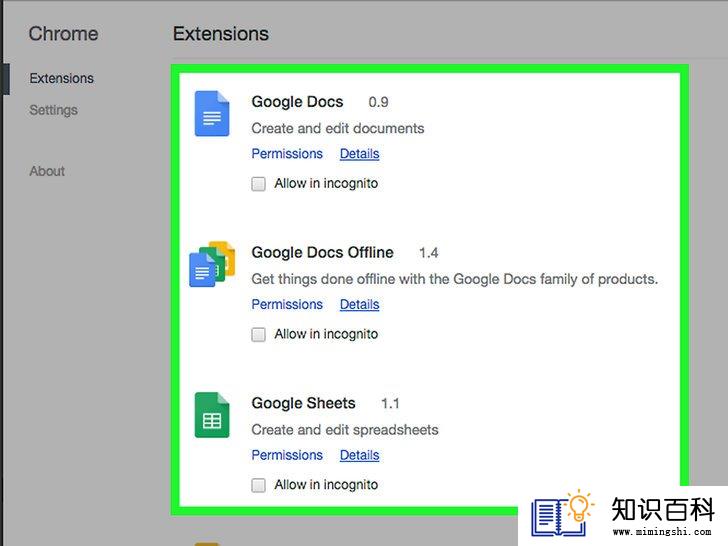The image size is (728, 546).
Task: Open About in the Chrome sidebar
Action: [47, 171]
